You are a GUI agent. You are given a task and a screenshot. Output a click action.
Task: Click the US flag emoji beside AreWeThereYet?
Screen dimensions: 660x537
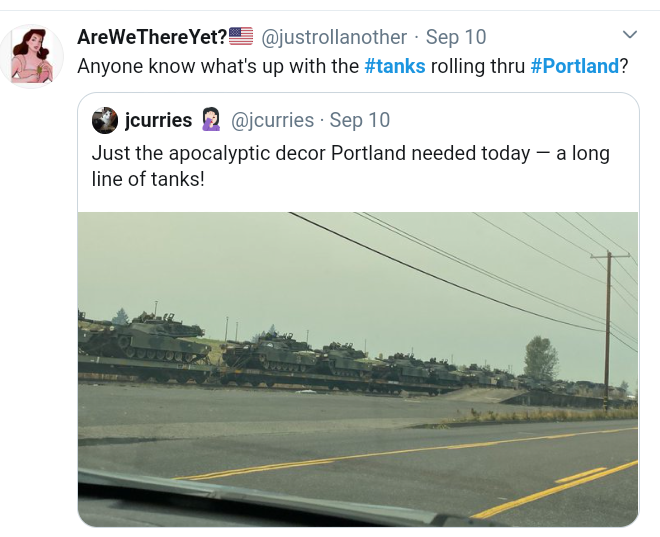241,37
